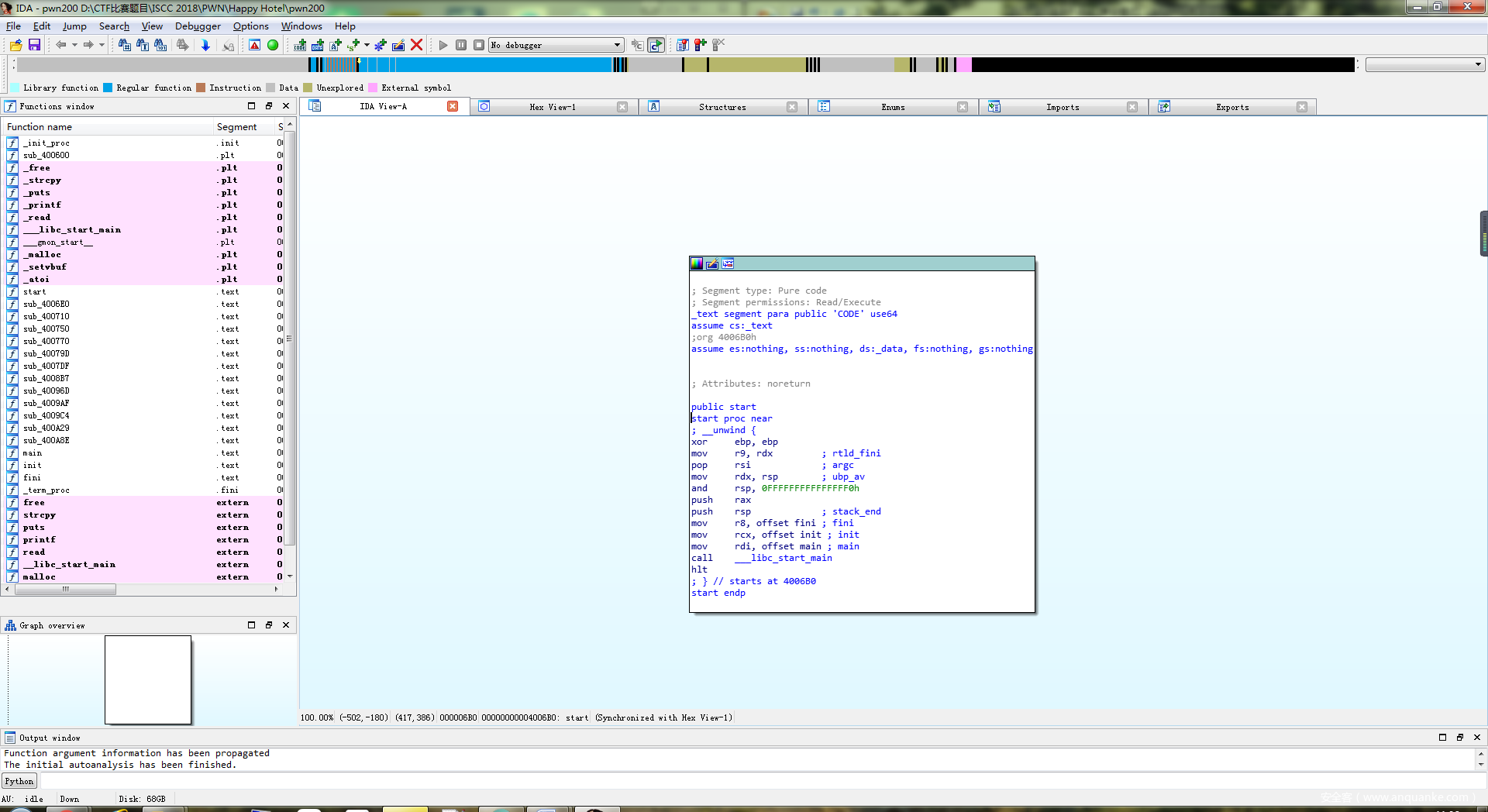Click the Segment column header
This screenshot has width=1488, height=812.
pos(236,127)
